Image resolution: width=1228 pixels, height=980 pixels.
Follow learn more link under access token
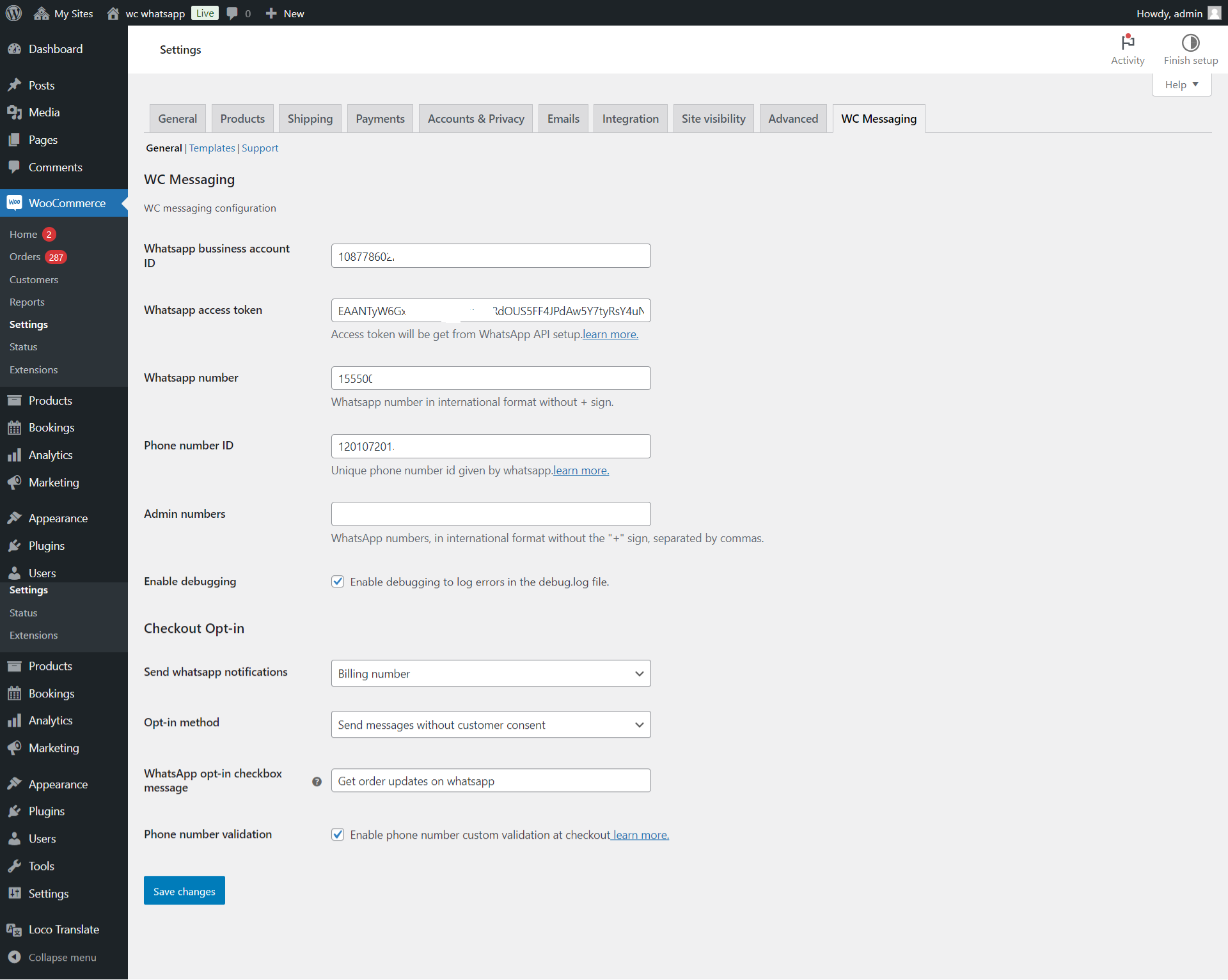point(610,334)
